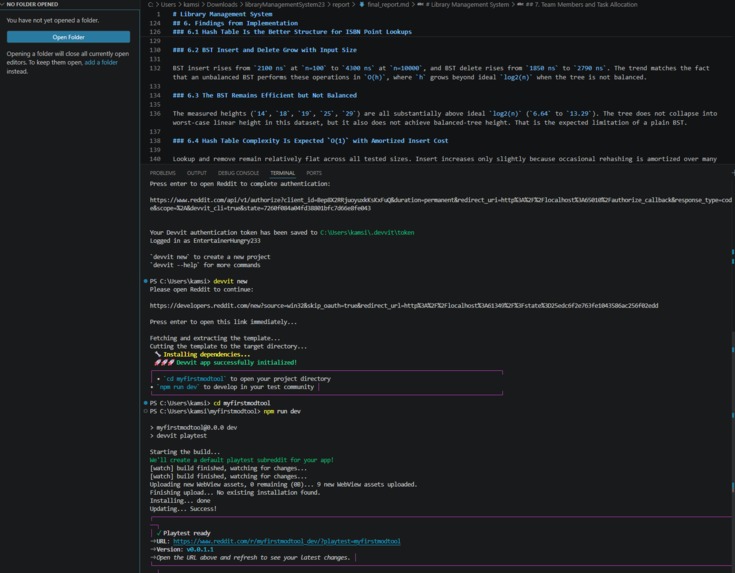735x573 pixels.
Task: Open the developers.reddit.com/new URL in terminal
Action: click(404, 306)
